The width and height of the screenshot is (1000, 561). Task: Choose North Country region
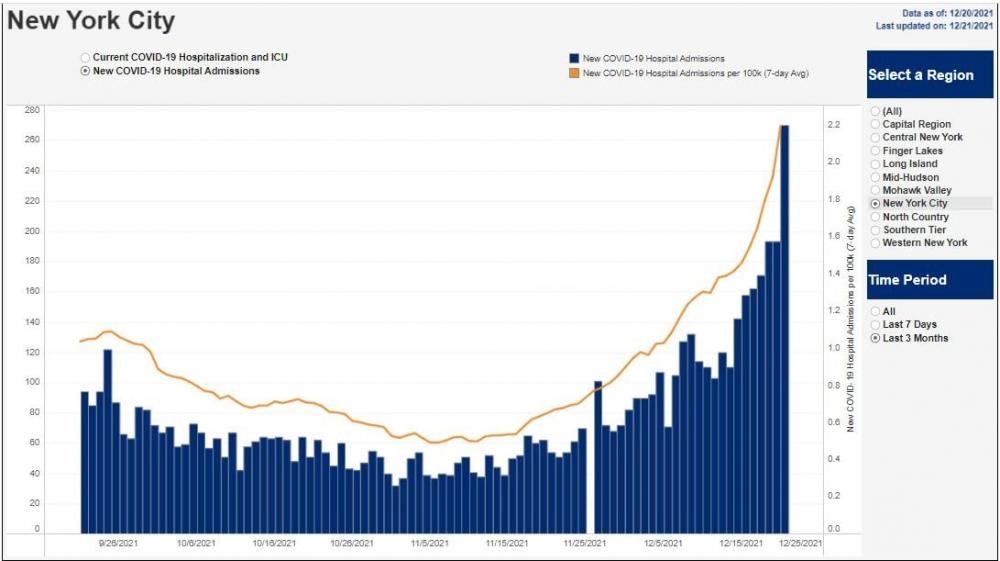(x=876, y=217)
